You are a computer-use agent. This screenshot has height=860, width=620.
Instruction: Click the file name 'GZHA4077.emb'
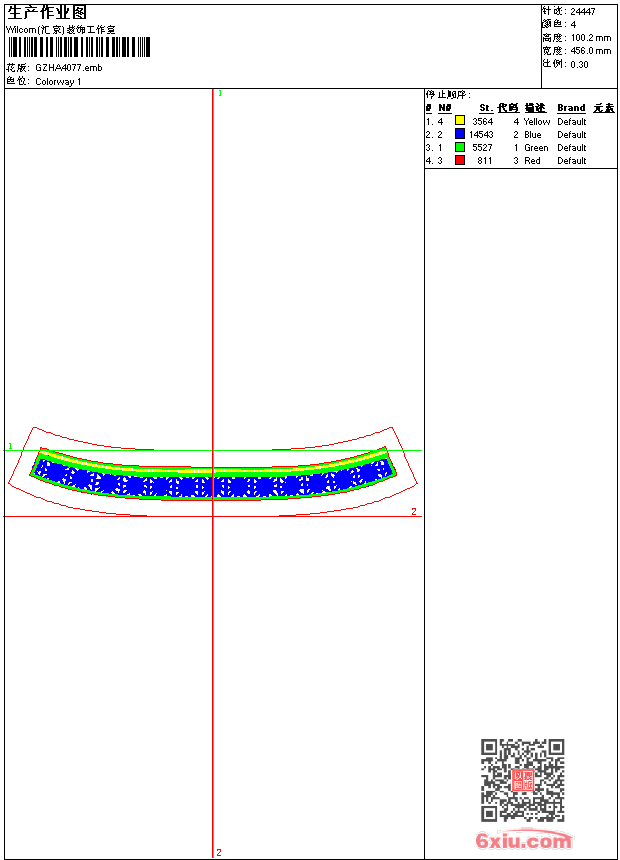pyautogui.click(x=69, y=68)
